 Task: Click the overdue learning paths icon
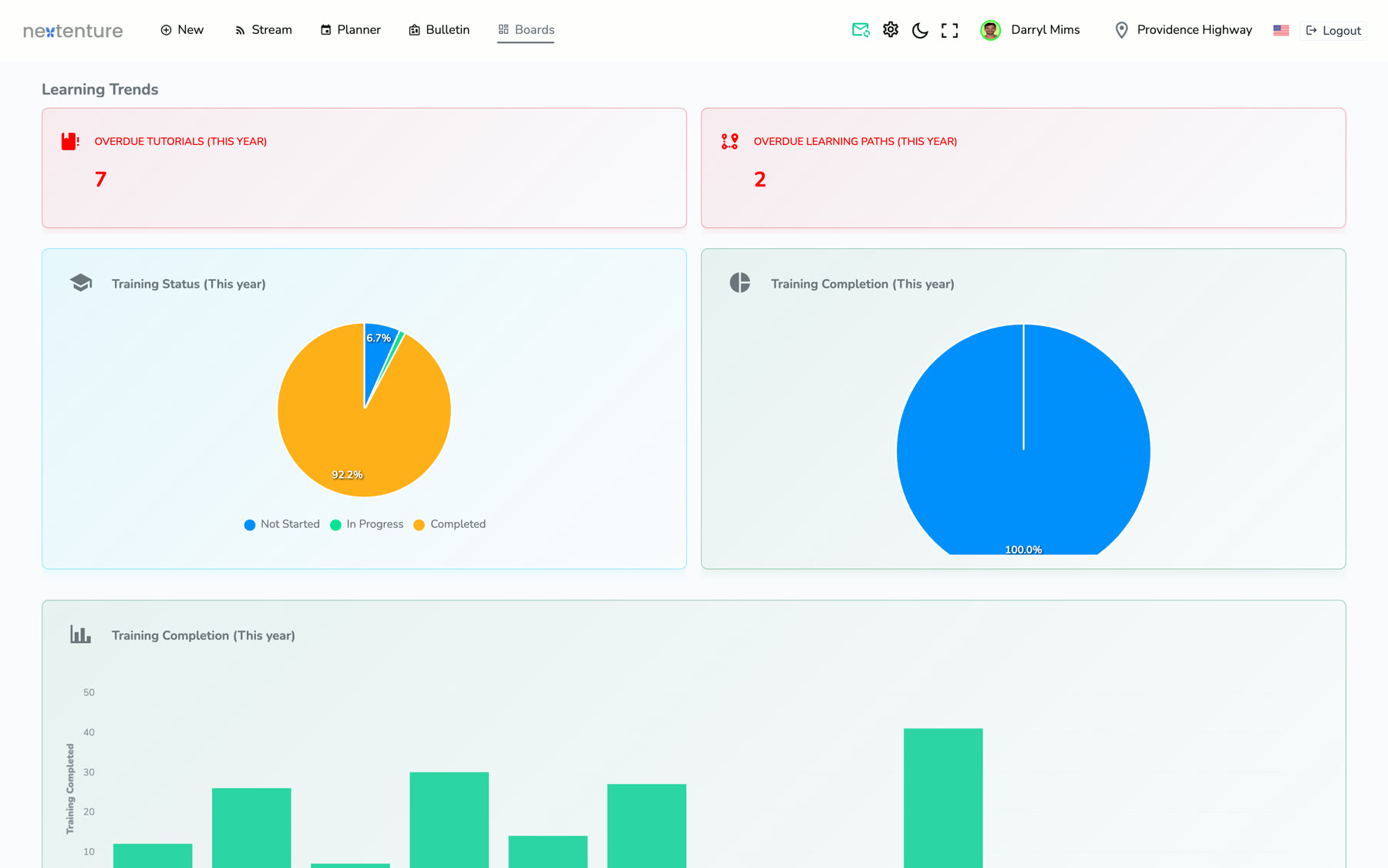click(729, 141)
